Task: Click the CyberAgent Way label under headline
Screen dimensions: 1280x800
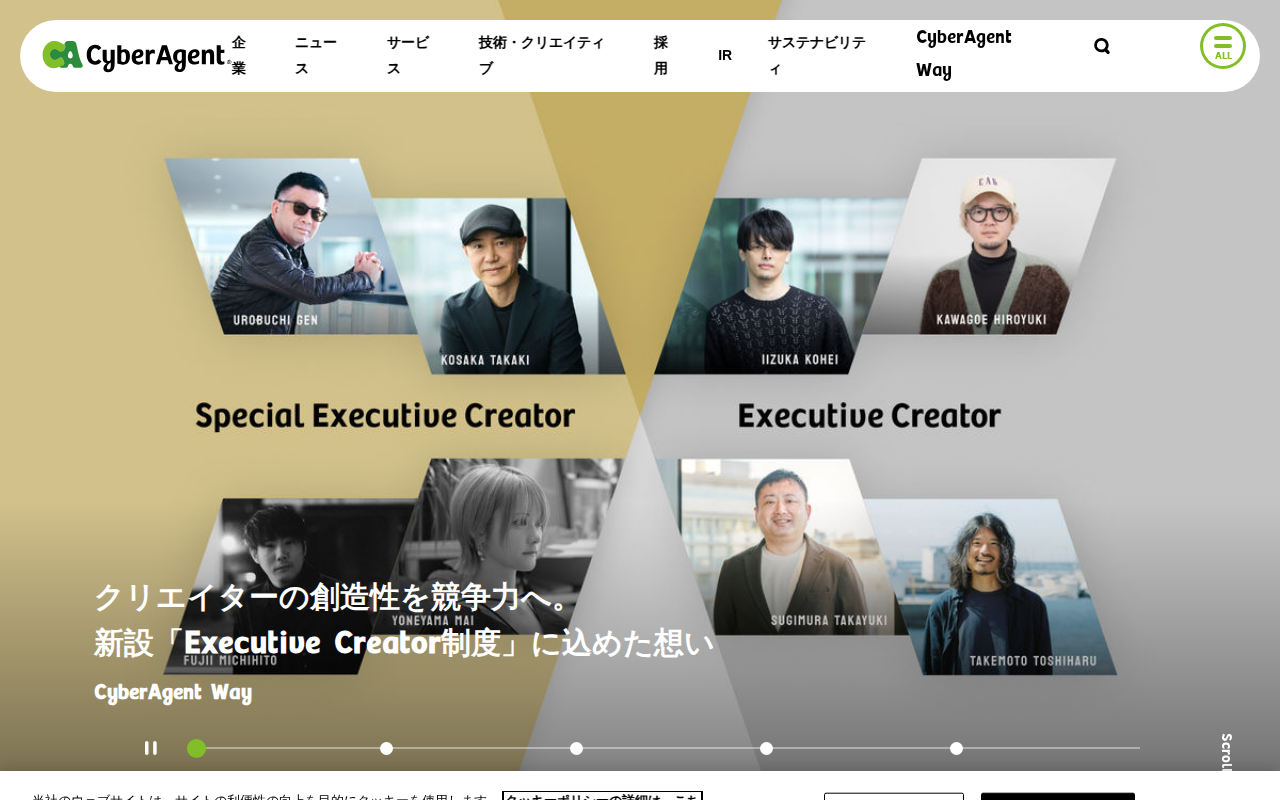Action: click(x=173, y=692)
